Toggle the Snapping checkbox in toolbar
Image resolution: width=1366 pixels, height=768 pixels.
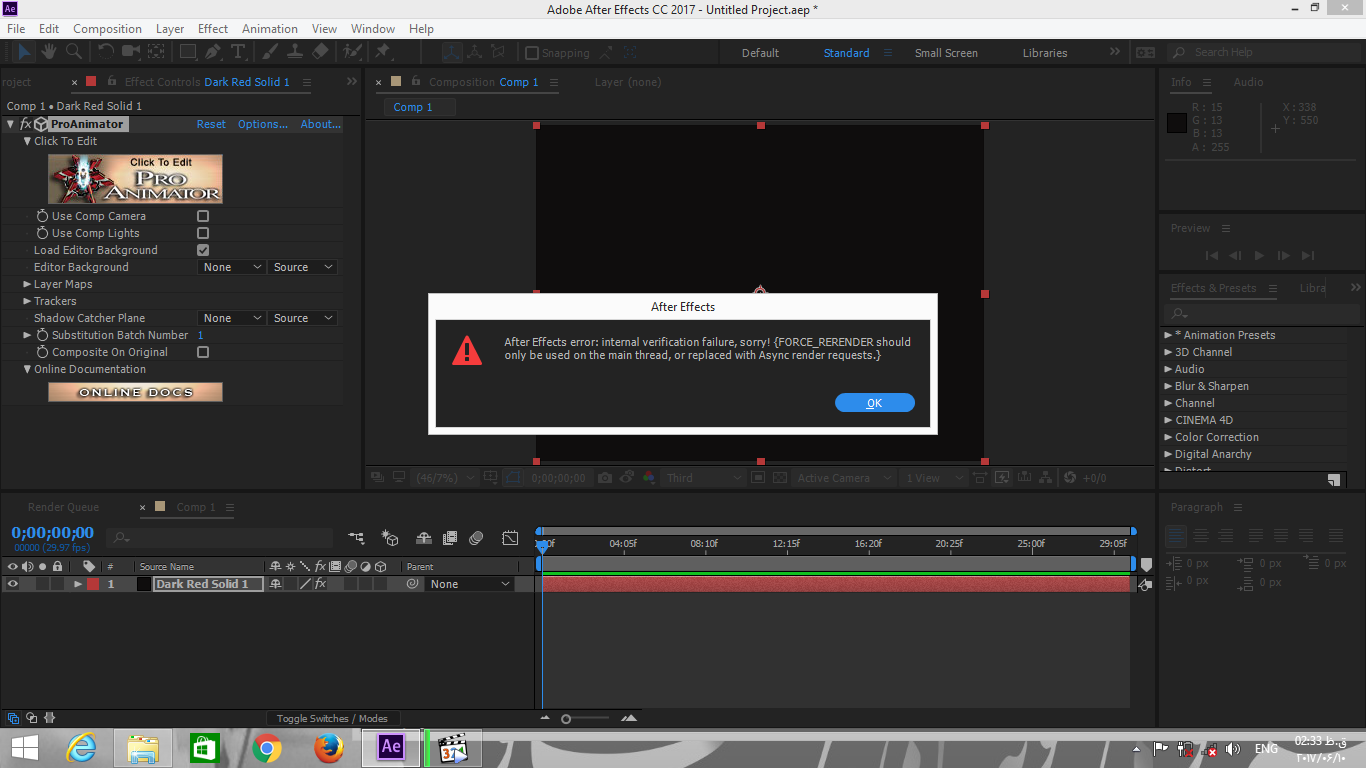[532, 53]
